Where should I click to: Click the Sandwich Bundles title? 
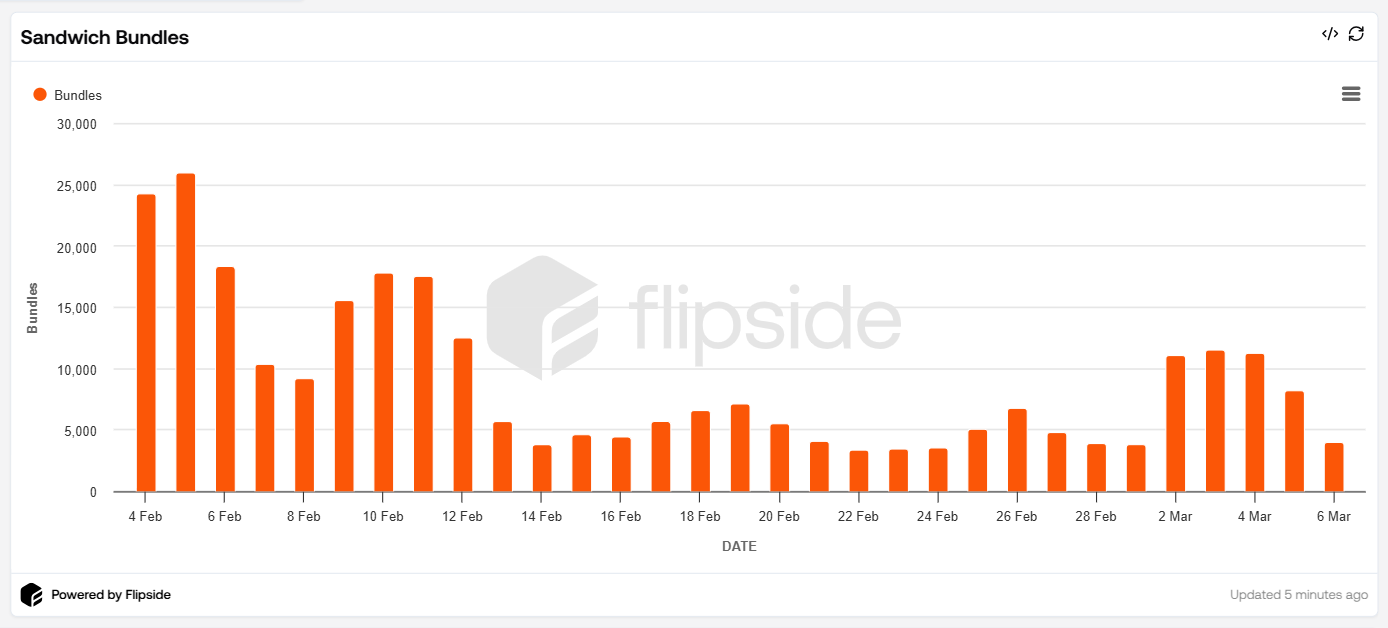pyautogui.click(x=105, y=38)
